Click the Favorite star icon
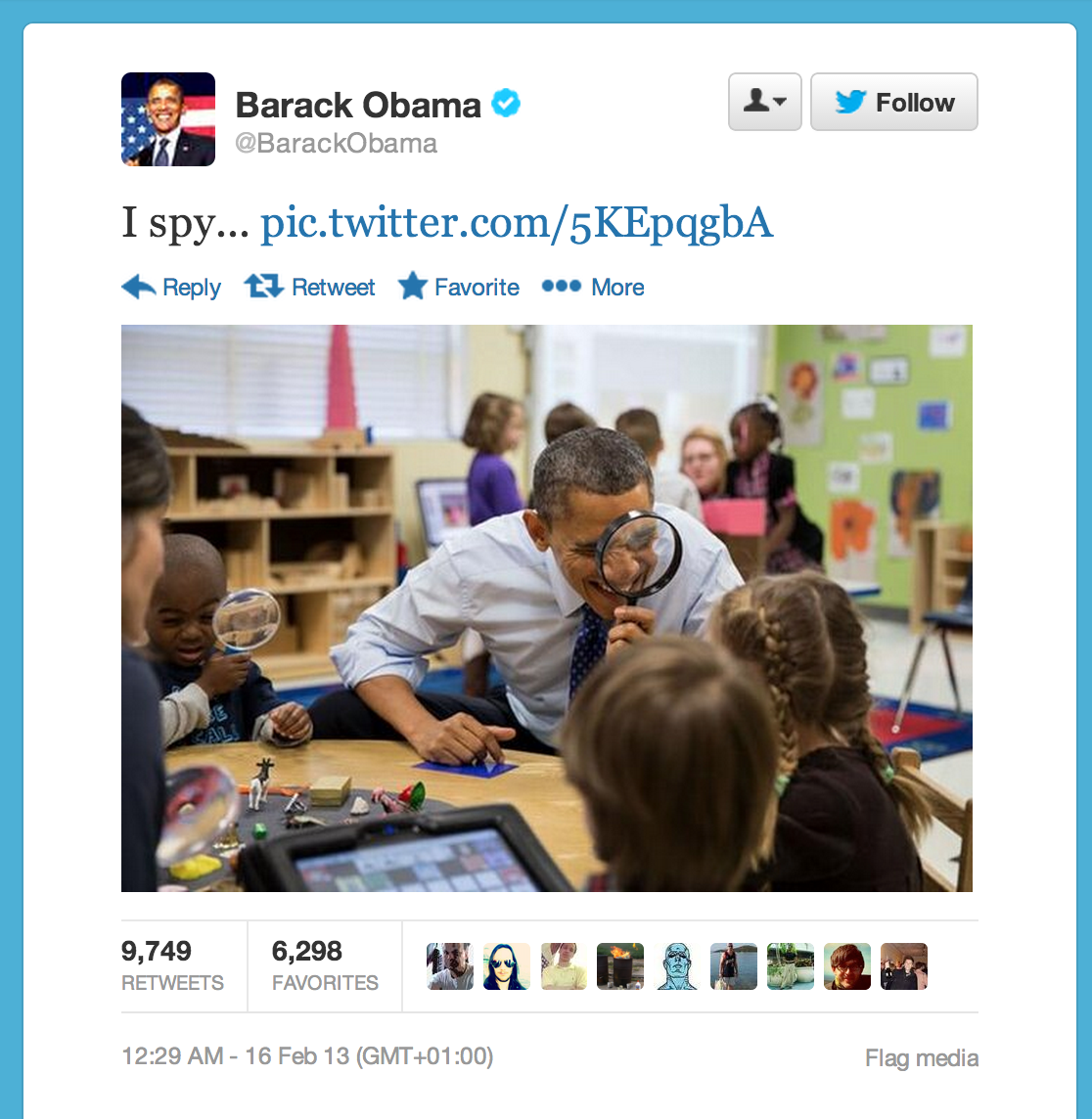 [413, 286]
